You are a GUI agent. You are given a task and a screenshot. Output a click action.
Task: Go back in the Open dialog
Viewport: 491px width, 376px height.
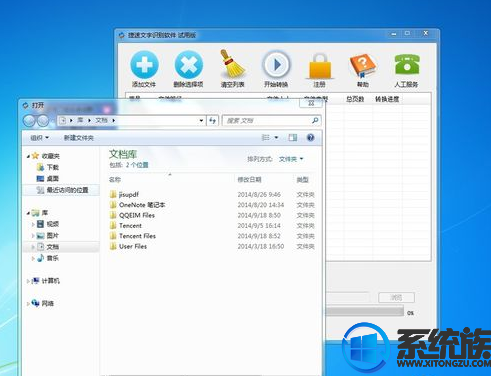(29, 121)
